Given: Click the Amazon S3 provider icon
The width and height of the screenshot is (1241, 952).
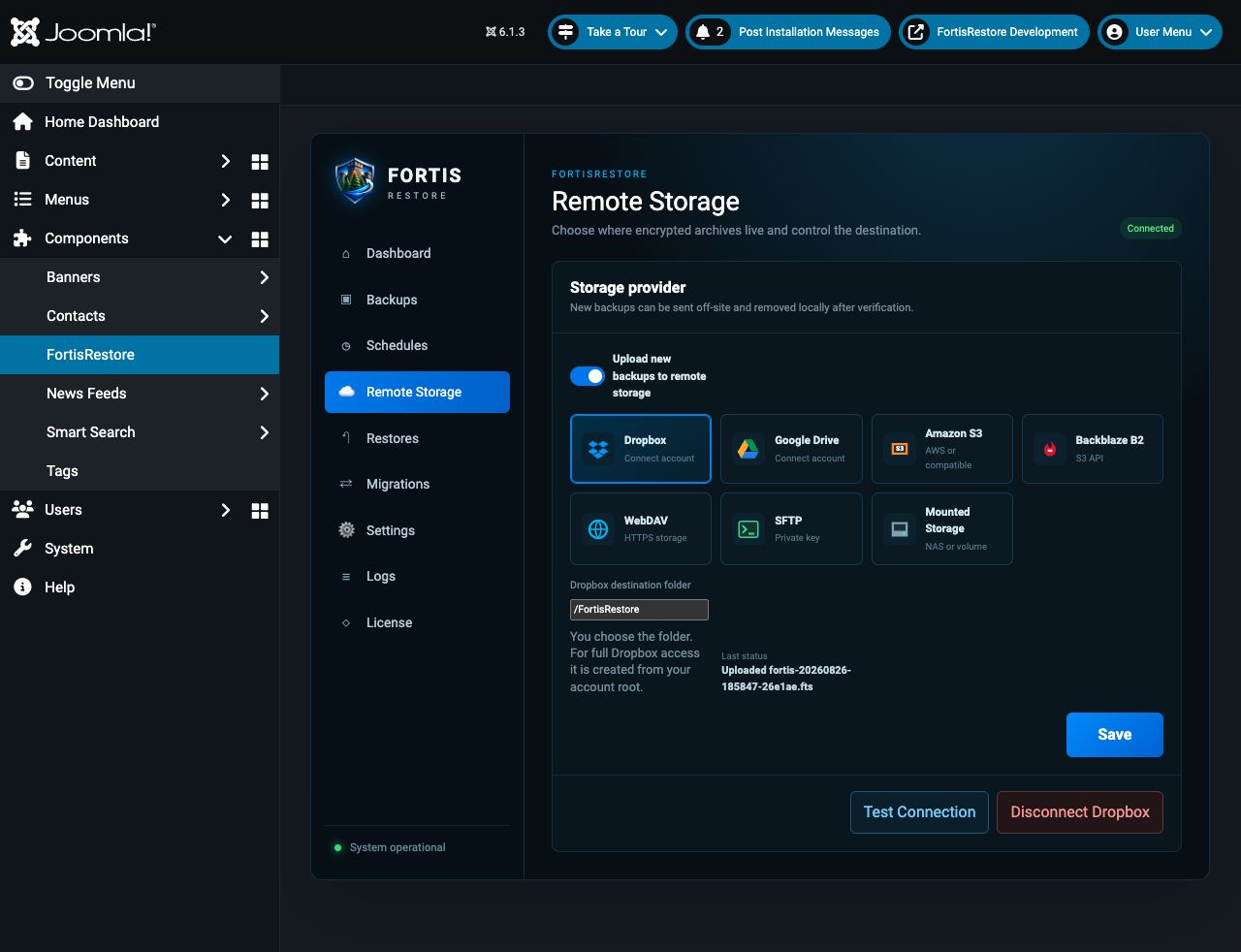Looking at the screenshot, I should click(x=900, y=449).
